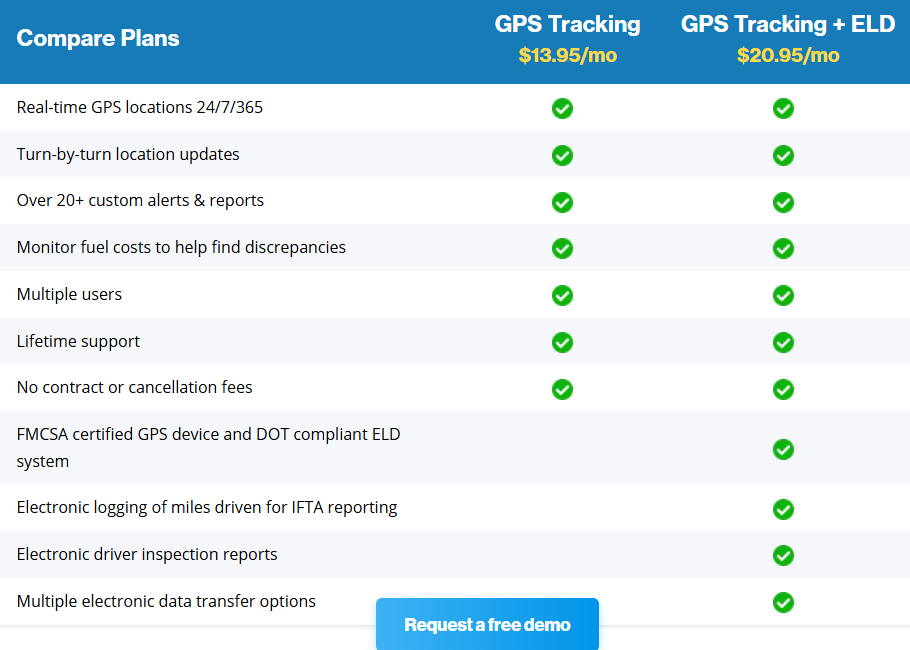Viewport: 910px width, 650px height.
Task: Open the GPS Tracking plan column header
Action: point(567,24)
